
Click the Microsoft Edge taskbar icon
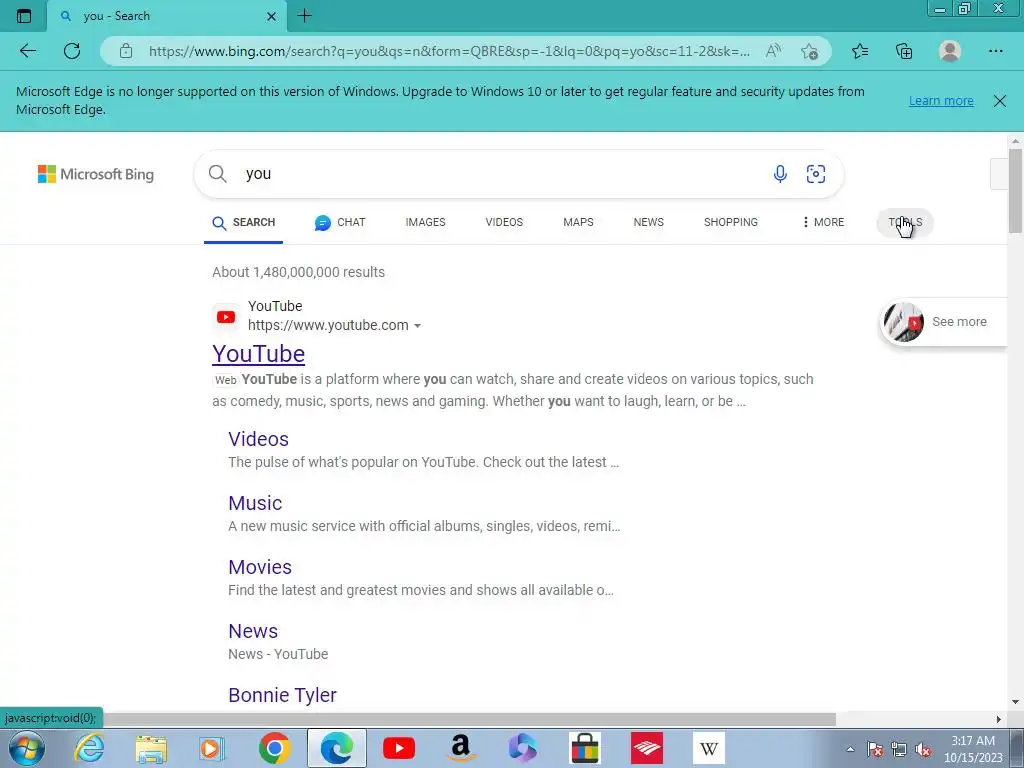337,748
